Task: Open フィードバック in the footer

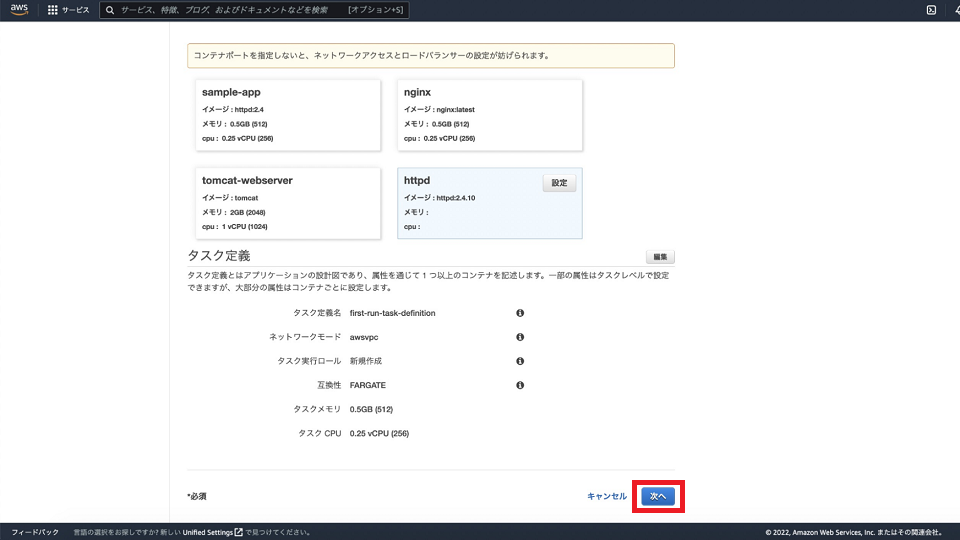Action: [35, 532]
